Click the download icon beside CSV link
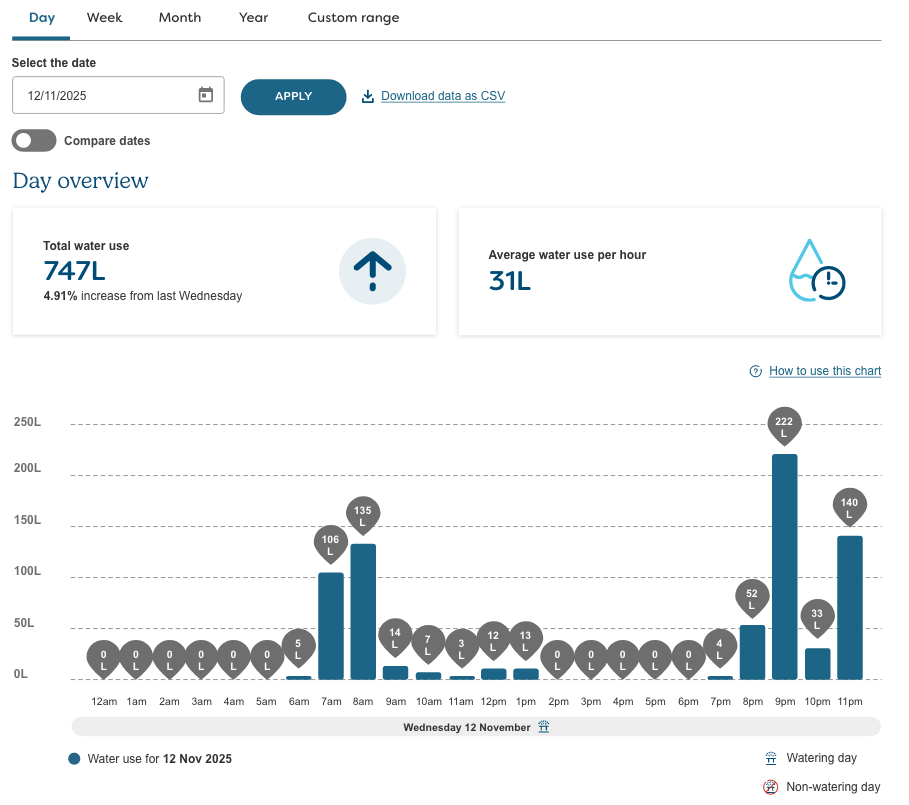Viewport: 909px width, 805px height. click(x=367, y=96)
